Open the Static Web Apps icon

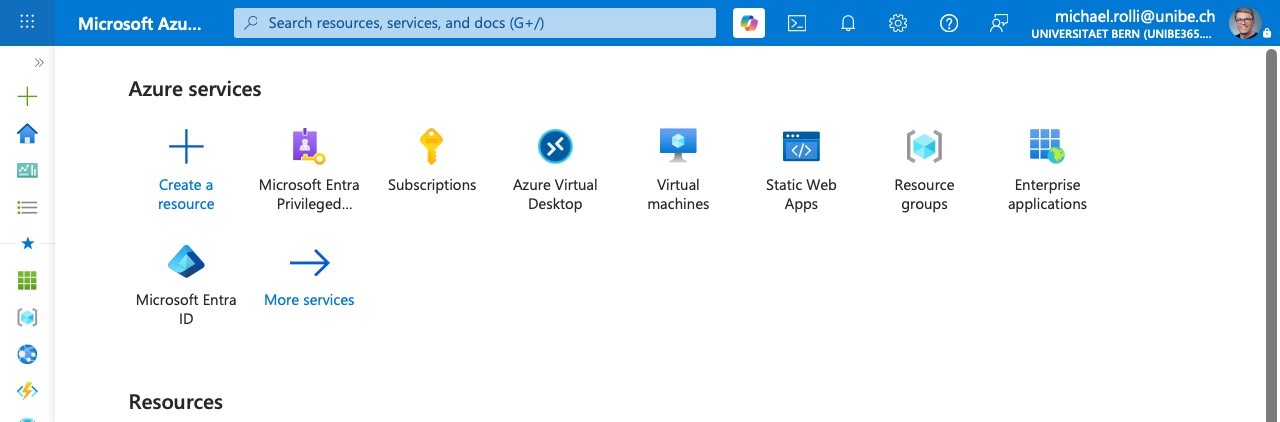[x=801, y=146]
